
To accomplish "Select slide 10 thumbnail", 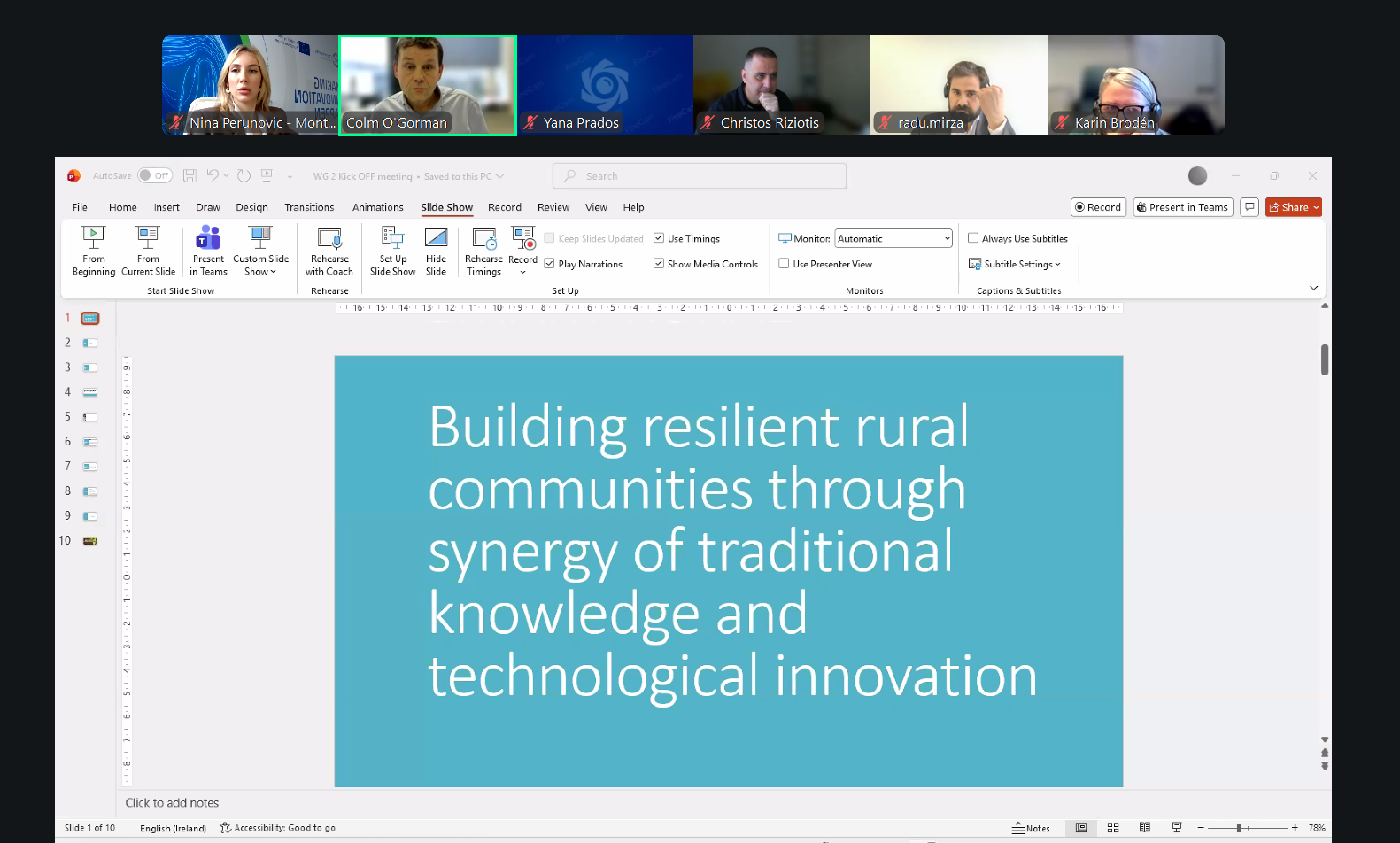I will click(x=89, y=541).
